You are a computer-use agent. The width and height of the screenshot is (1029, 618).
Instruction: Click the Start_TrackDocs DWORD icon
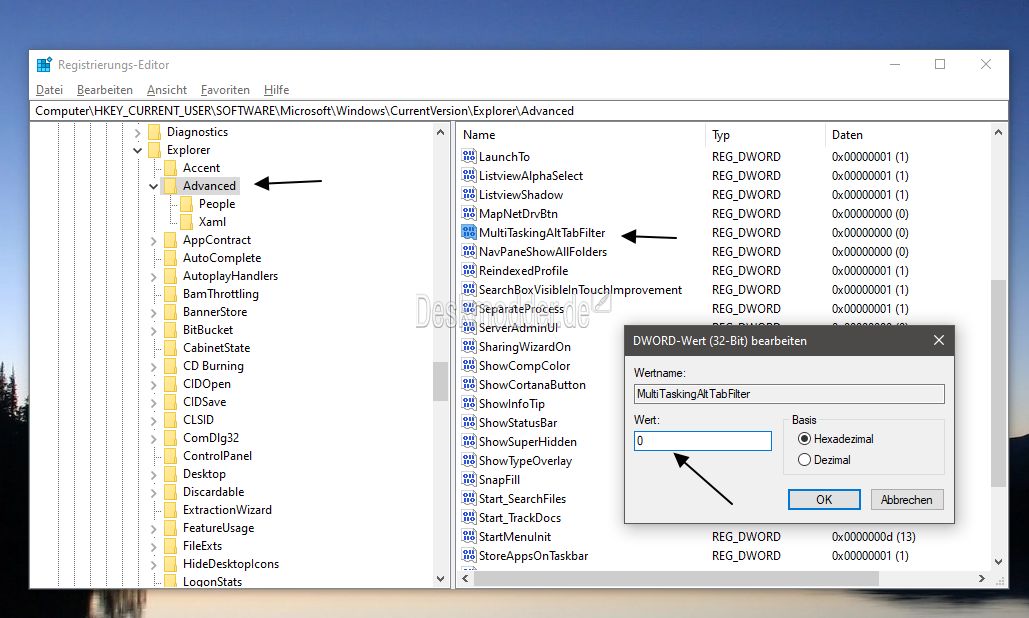(x=469, y=518)
